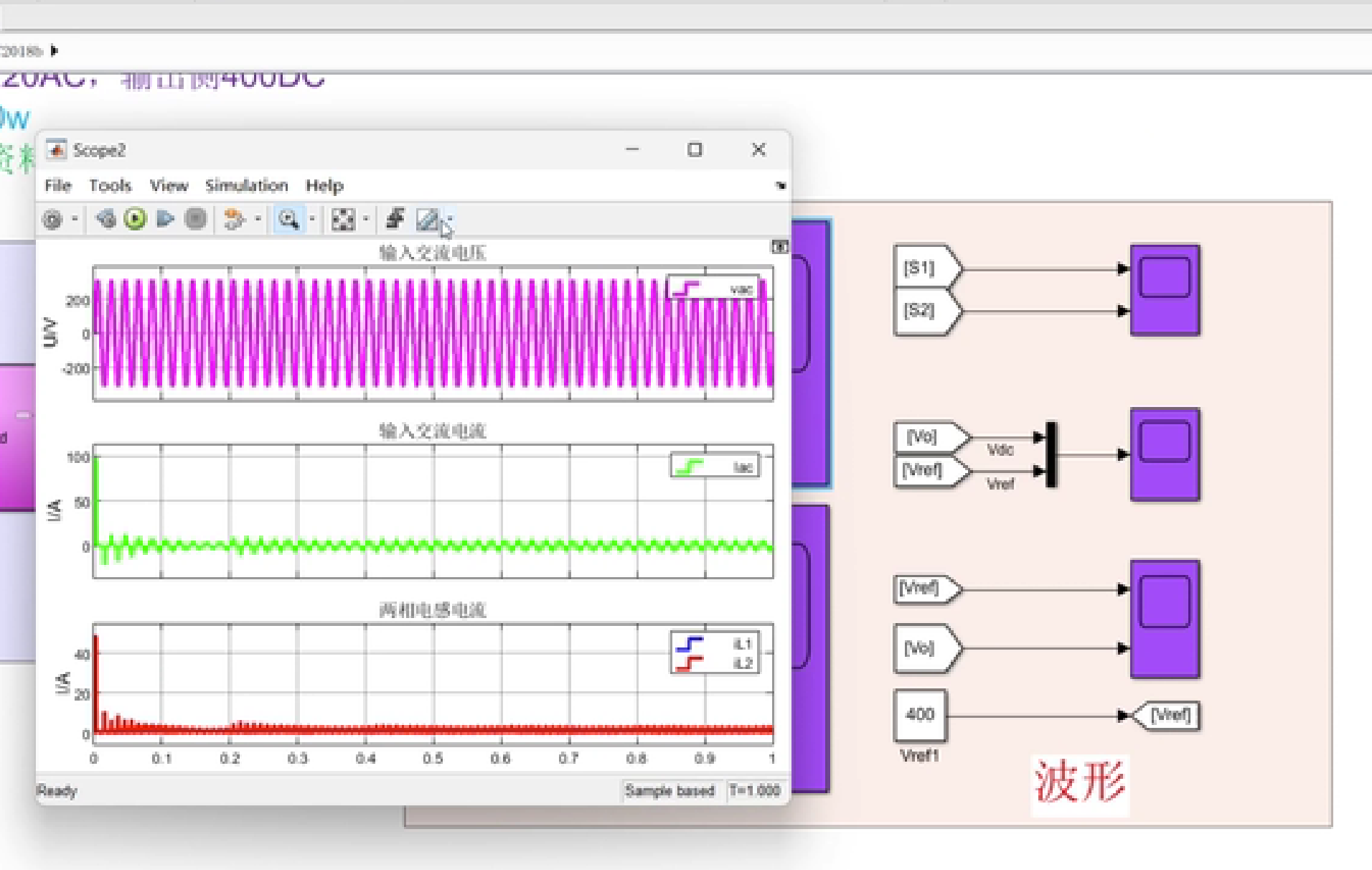Image resolution: width=1372 pixels, height=870 pixels.
Task: Expand the configuration gear dropdown arrow
Action: pos(74,219)
